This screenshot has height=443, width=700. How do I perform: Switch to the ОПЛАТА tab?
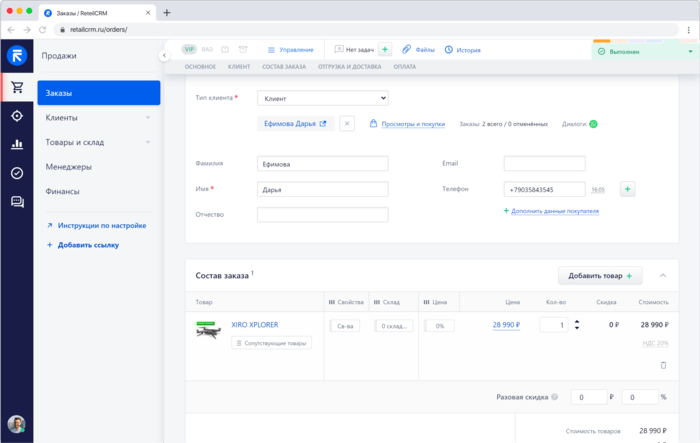(x=404, y=67)
